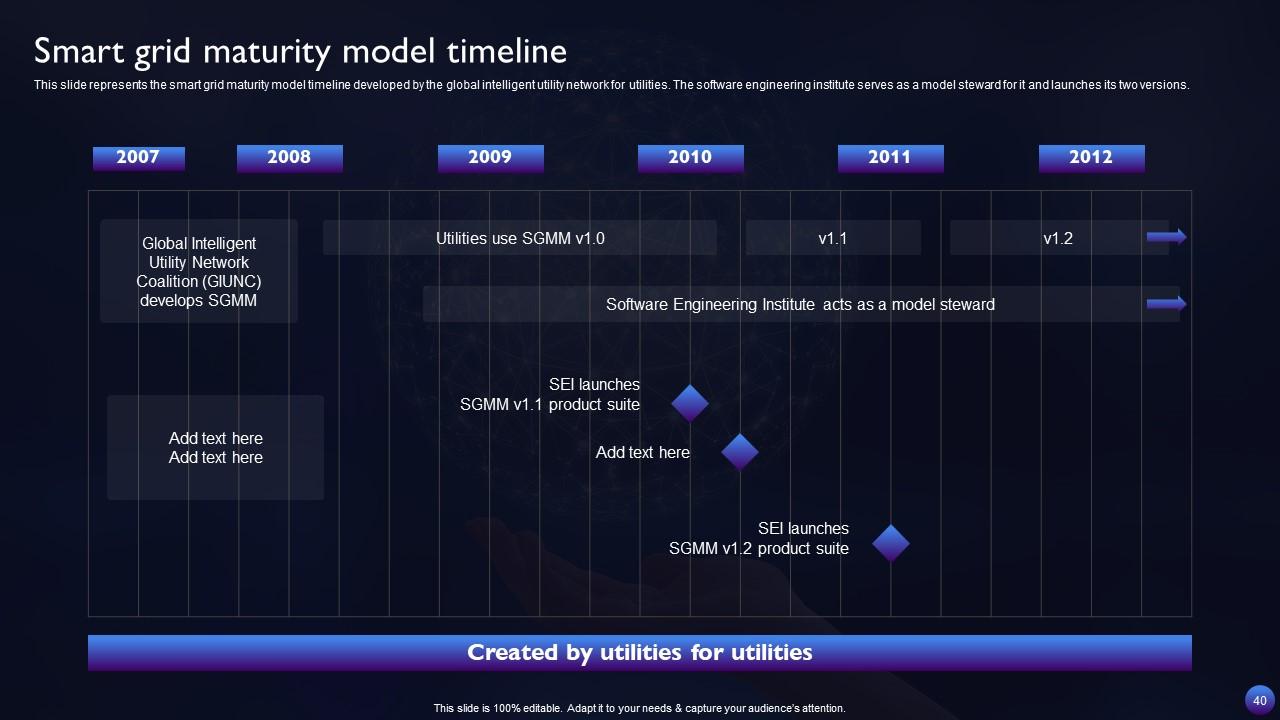Select the diamond marker next to Add text here
Viewport: 1280px width, 720px height.
(740, 452)
